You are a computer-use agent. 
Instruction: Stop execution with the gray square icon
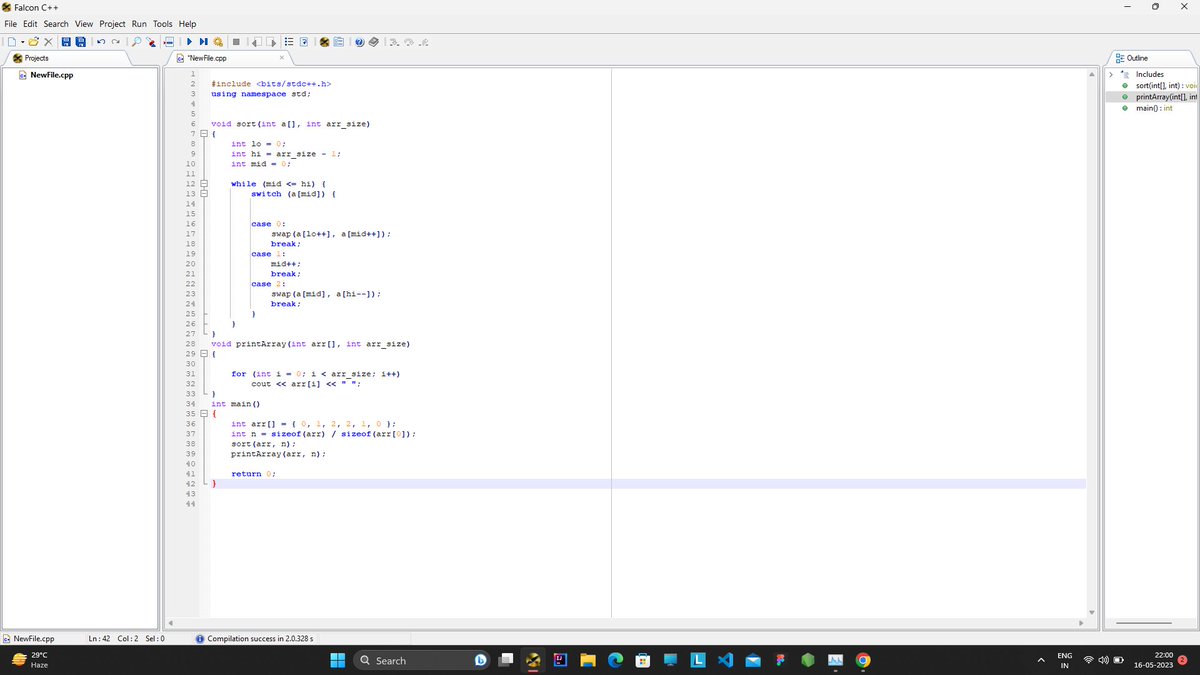[236, 42]
